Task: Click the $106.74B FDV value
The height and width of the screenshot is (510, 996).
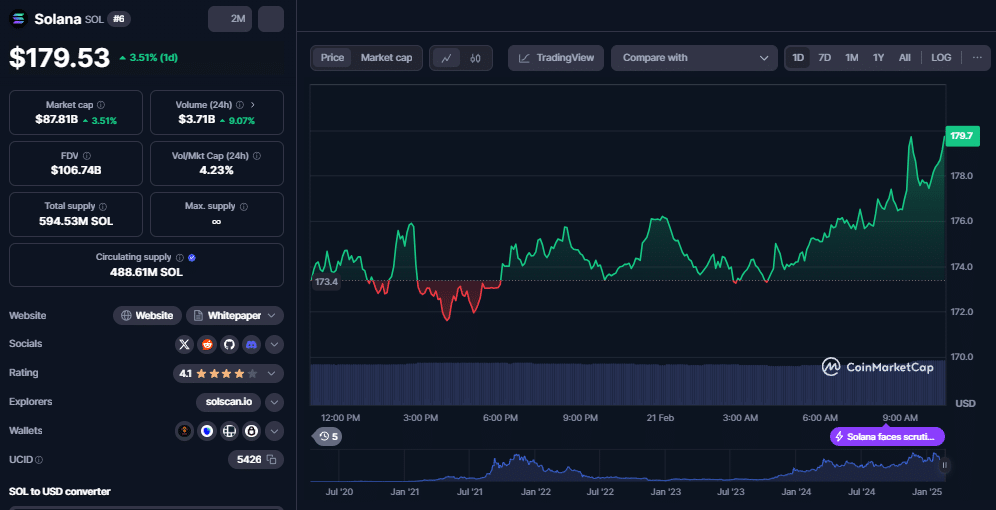Action: pos(76,170)
